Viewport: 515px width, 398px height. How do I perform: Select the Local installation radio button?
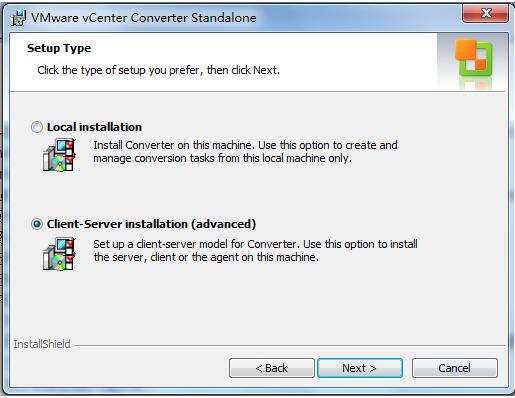click(x=37, y=127)
